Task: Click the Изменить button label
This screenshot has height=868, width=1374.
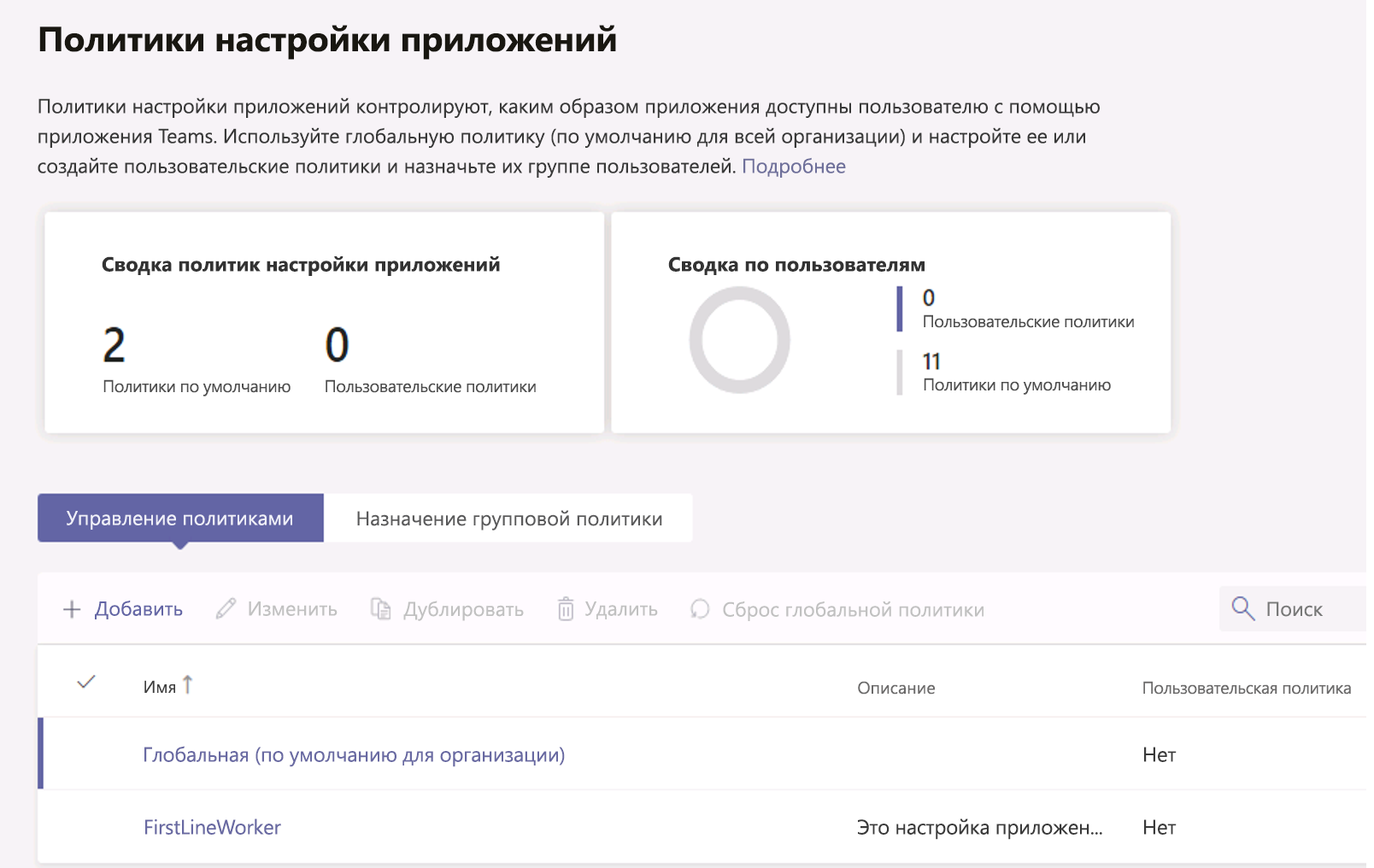Action: [x=292, y=609]
